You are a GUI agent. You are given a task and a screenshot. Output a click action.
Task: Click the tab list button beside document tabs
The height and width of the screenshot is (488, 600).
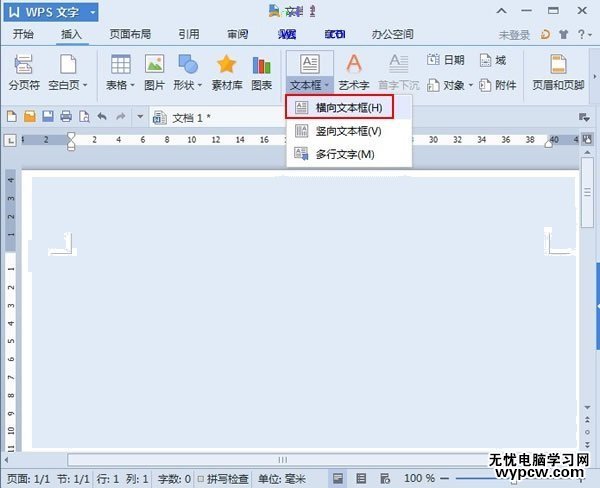(x=584, y=117)
